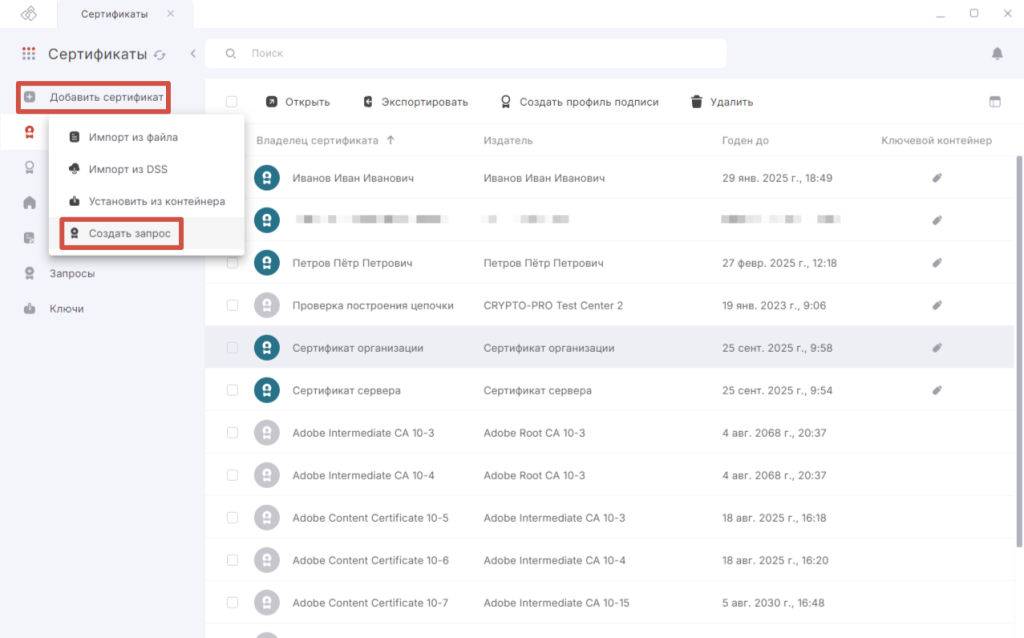Image resolution: width=1024 pixels, height=638 pixels.
Task: Click key container icon in Сертификат сервера row
Action: coord(937,390)
